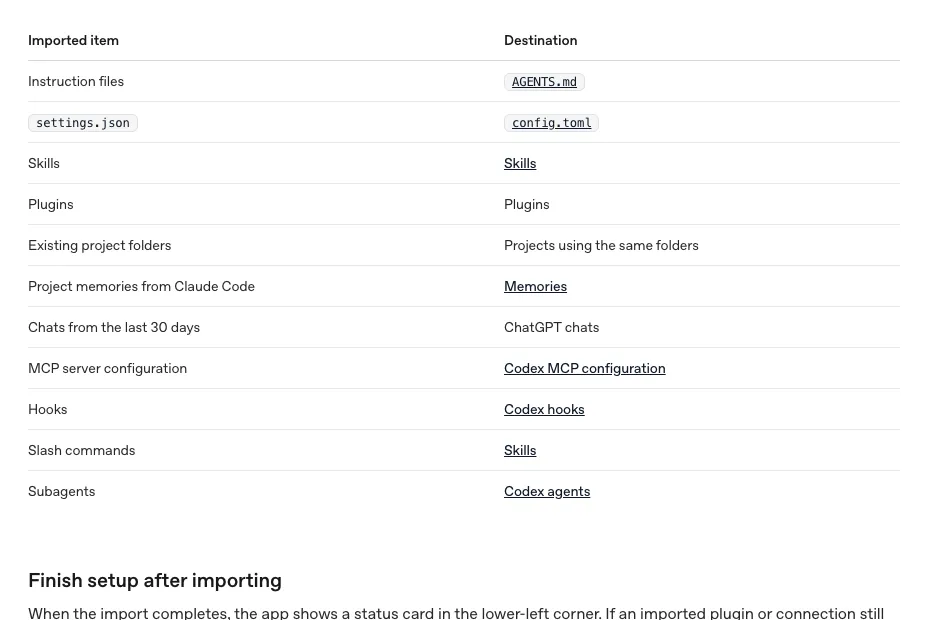Select the Instruction files table cell
Image resolution: width=928 pixels, height=620 pixels.
pyautogui.click(x=76, y=82)
